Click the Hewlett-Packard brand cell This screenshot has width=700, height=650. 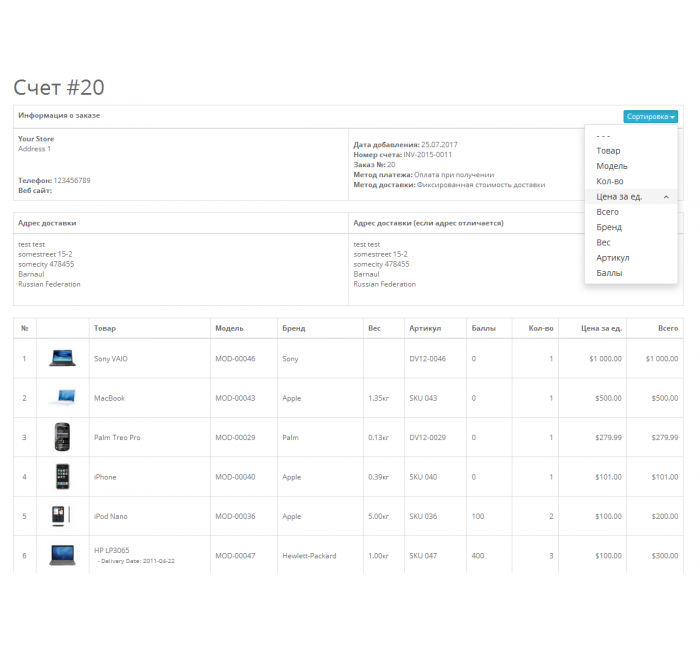coord(309,556)
